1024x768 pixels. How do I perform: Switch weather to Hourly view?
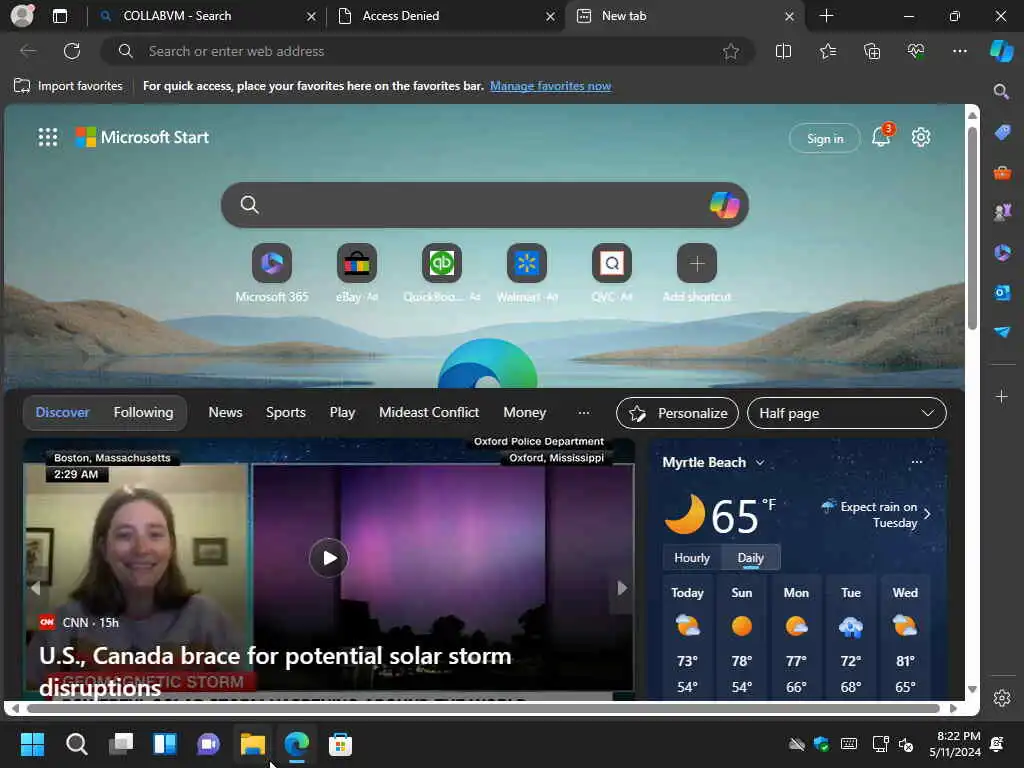coord(692,558)
